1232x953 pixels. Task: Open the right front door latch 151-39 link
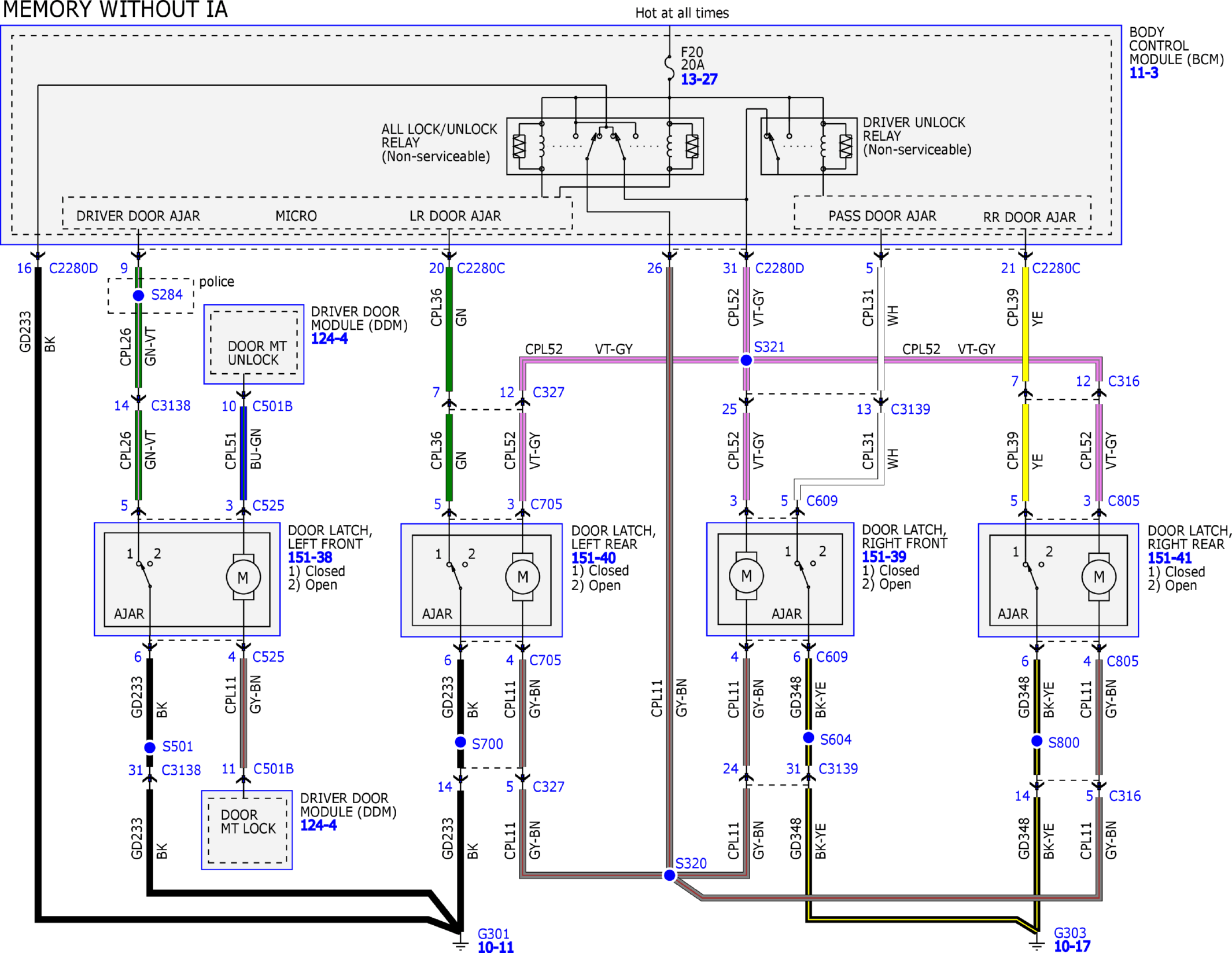click(x=884, y=557)
